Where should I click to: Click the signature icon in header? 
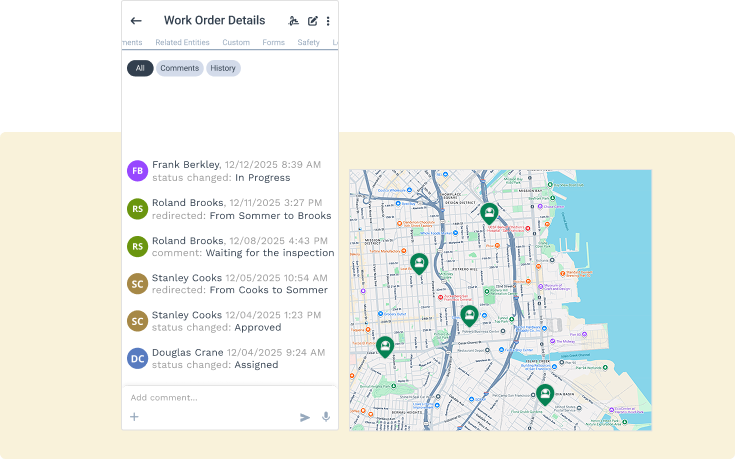point(293,21)
